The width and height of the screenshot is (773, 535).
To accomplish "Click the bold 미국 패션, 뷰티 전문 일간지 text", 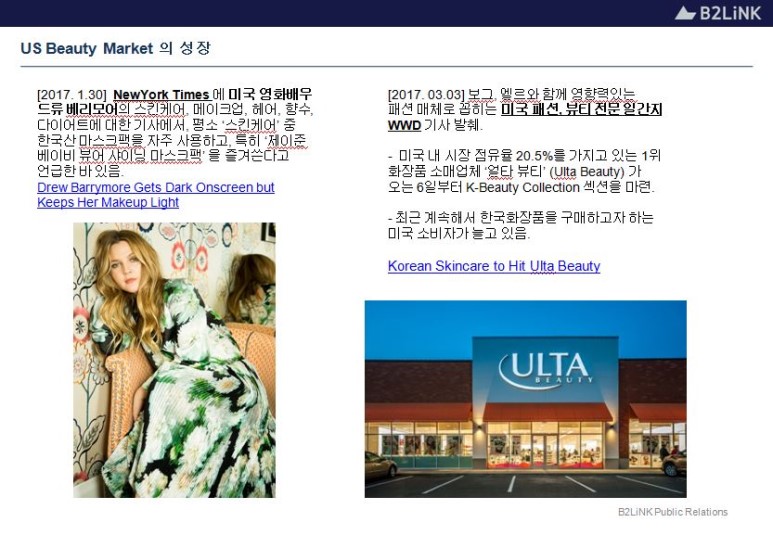I will pos(581,110).
